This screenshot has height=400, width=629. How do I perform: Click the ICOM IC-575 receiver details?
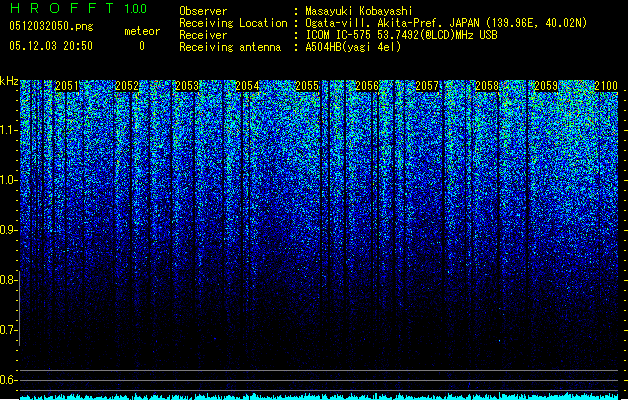coord(401,35)
